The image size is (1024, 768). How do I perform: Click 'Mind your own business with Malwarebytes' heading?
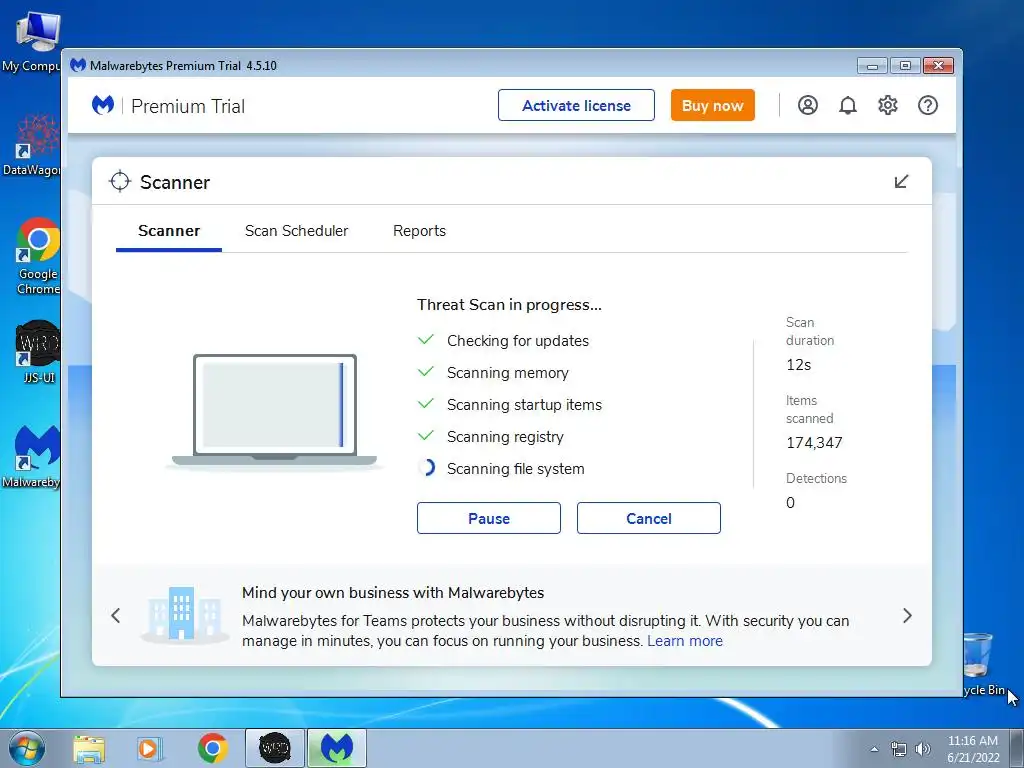tap(393, 593)
